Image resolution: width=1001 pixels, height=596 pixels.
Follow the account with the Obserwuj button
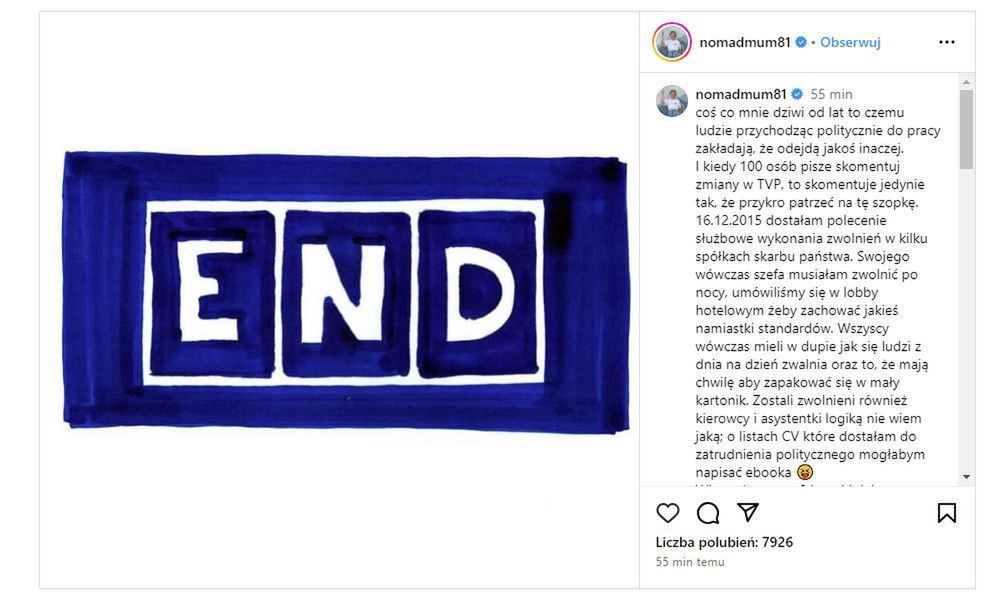pos(850,43)
